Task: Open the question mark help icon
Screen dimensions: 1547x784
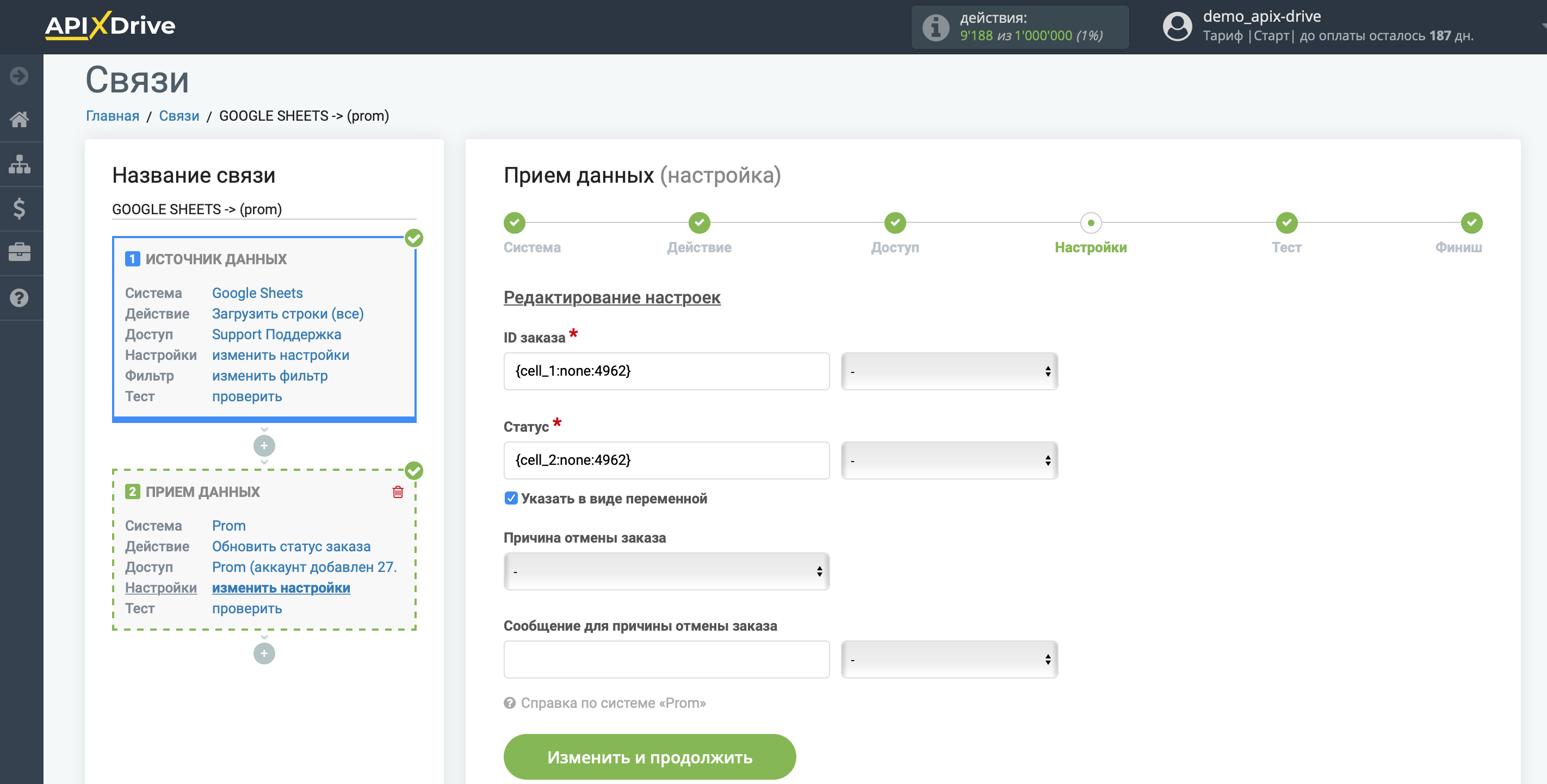Action: tap(19, 297)
